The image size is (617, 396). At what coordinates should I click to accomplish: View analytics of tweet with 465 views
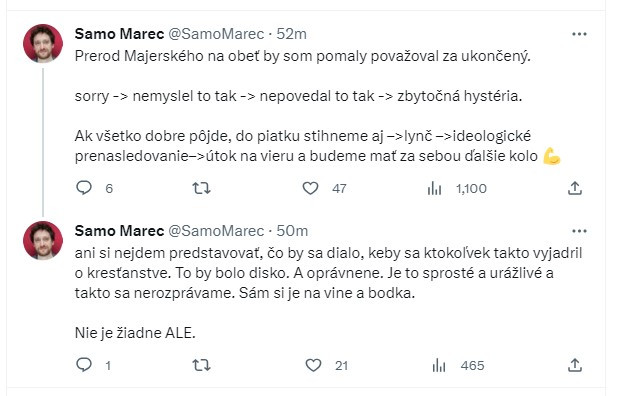point(438,366)
